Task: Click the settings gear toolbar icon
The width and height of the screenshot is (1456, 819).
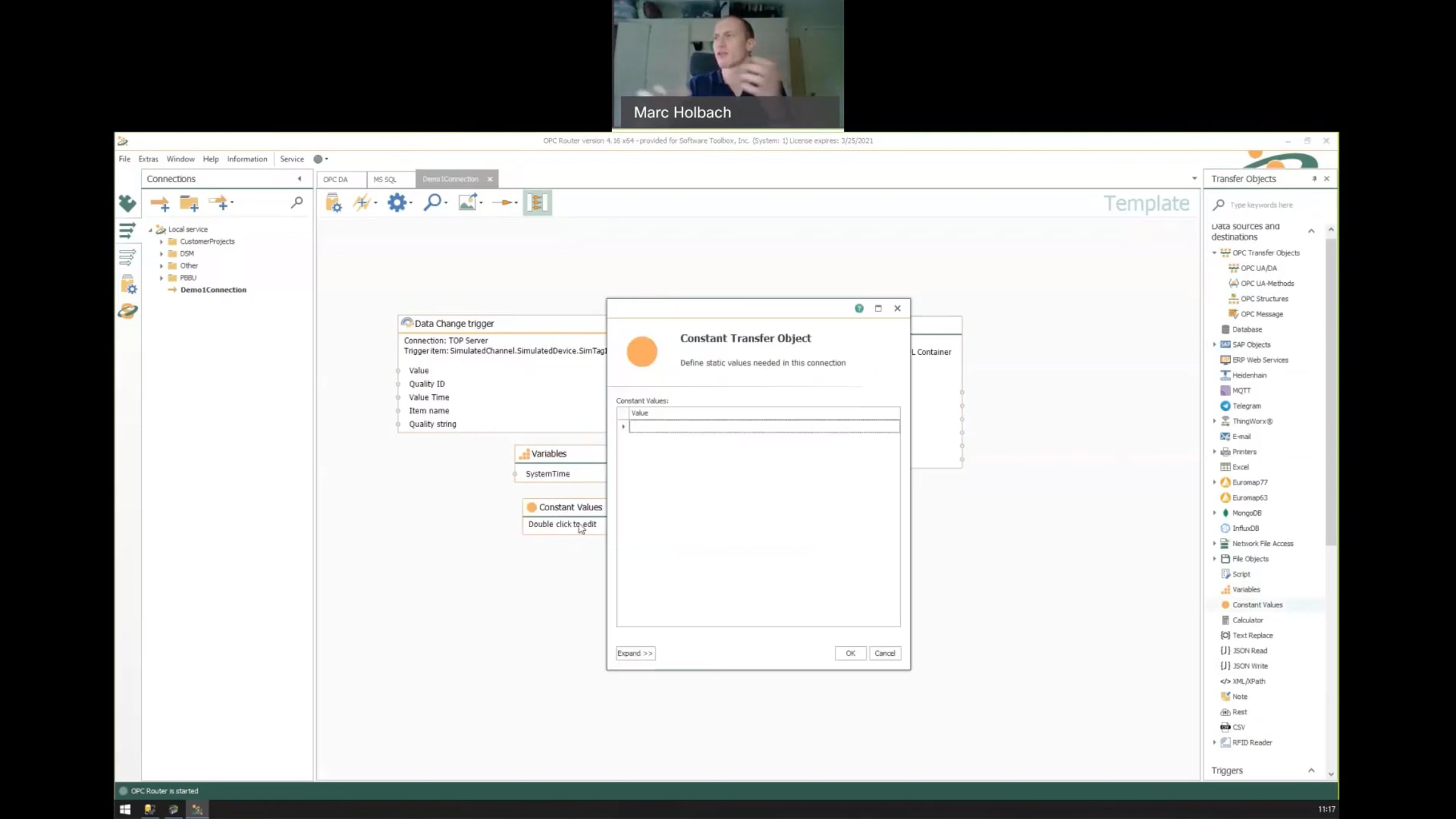Action: 397,203
